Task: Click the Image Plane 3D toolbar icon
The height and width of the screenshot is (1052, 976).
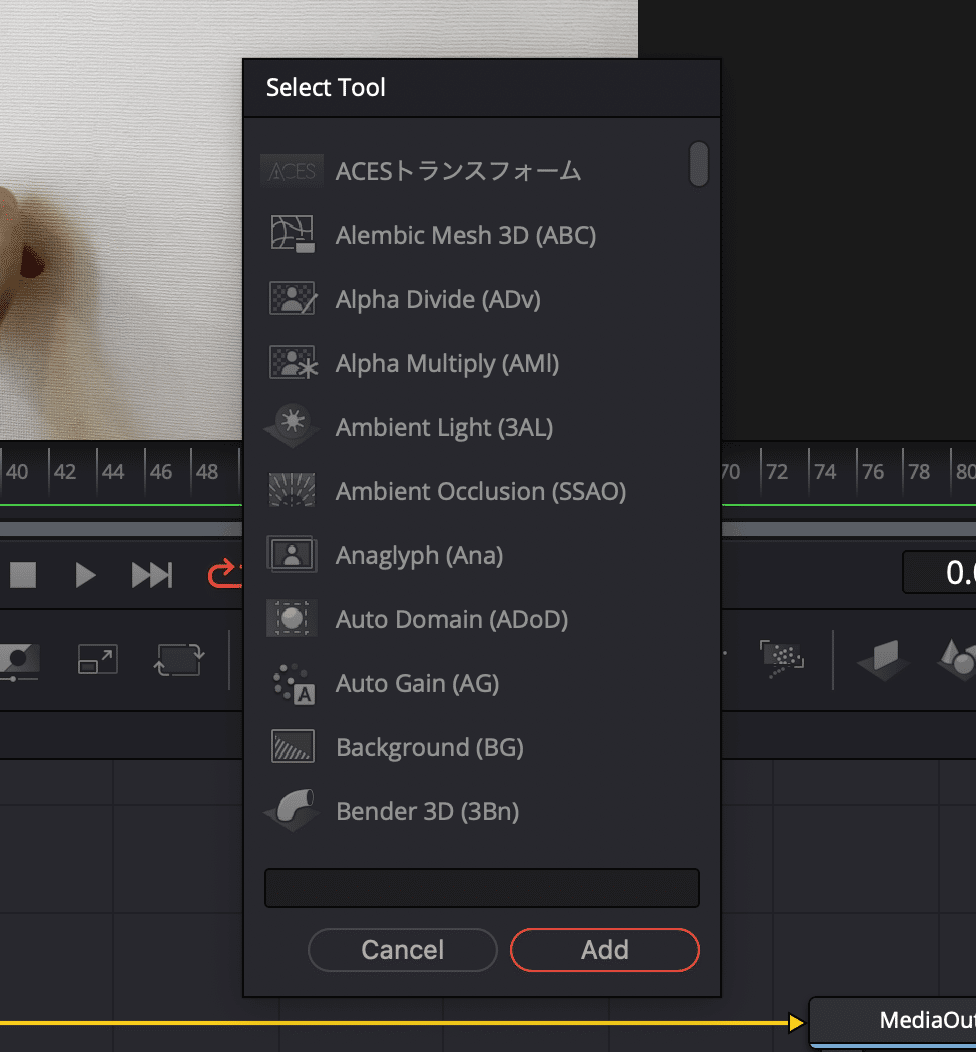Action: coord(883,659)
